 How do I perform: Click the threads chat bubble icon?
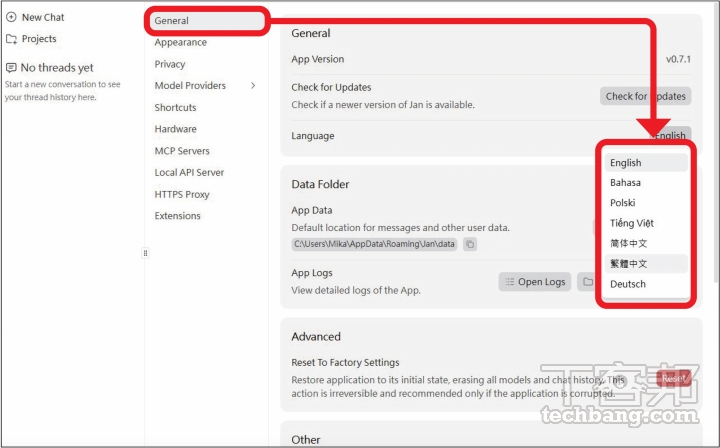pyautogui.click(x=11, y=68)
